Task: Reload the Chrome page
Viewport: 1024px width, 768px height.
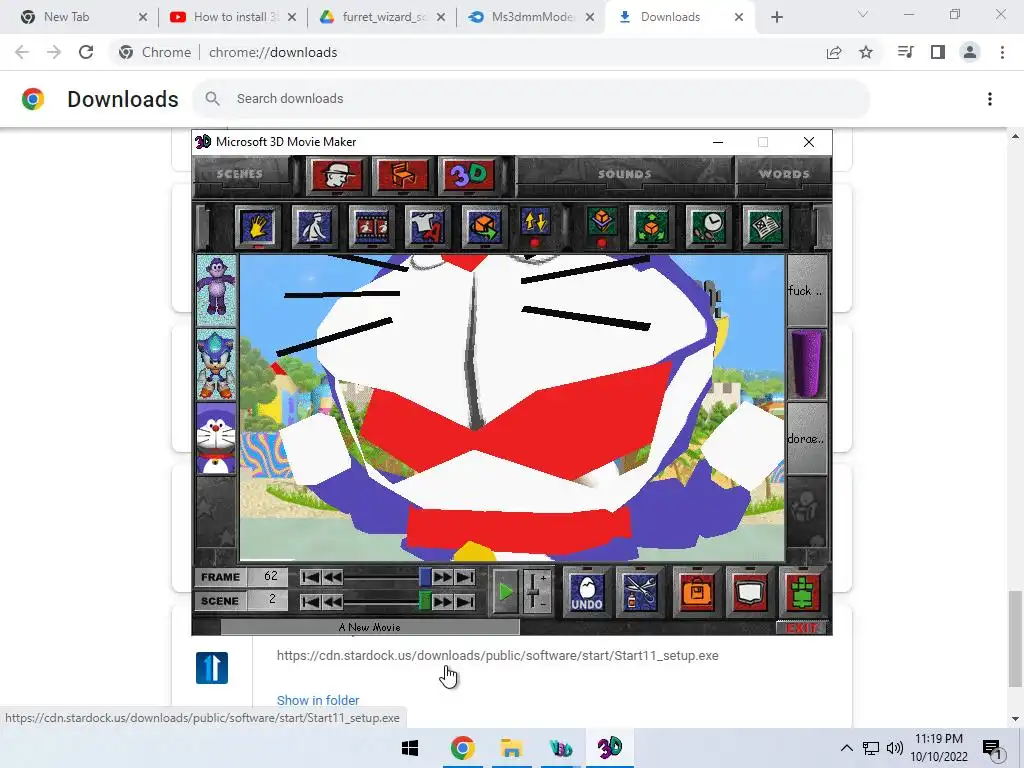Action: [x=86, y=52]
